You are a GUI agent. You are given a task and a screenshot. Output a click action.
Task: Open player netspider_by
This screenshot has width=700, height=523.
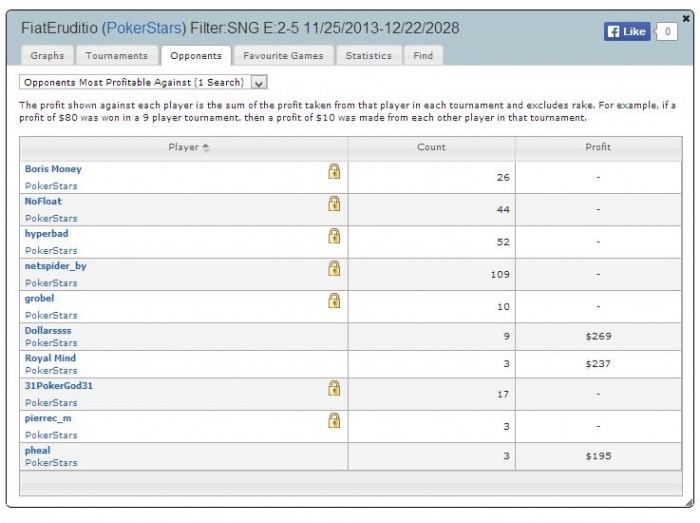[x=55, y=266]
